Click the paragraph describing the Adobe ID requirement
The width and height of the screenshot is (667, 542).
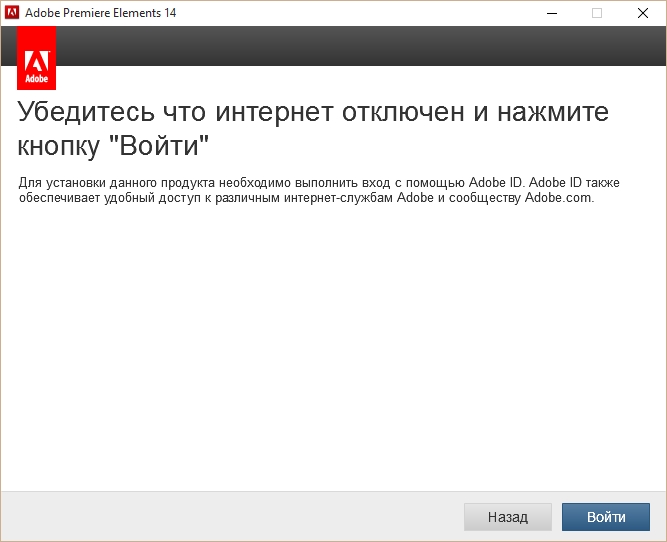pos(319,190)
